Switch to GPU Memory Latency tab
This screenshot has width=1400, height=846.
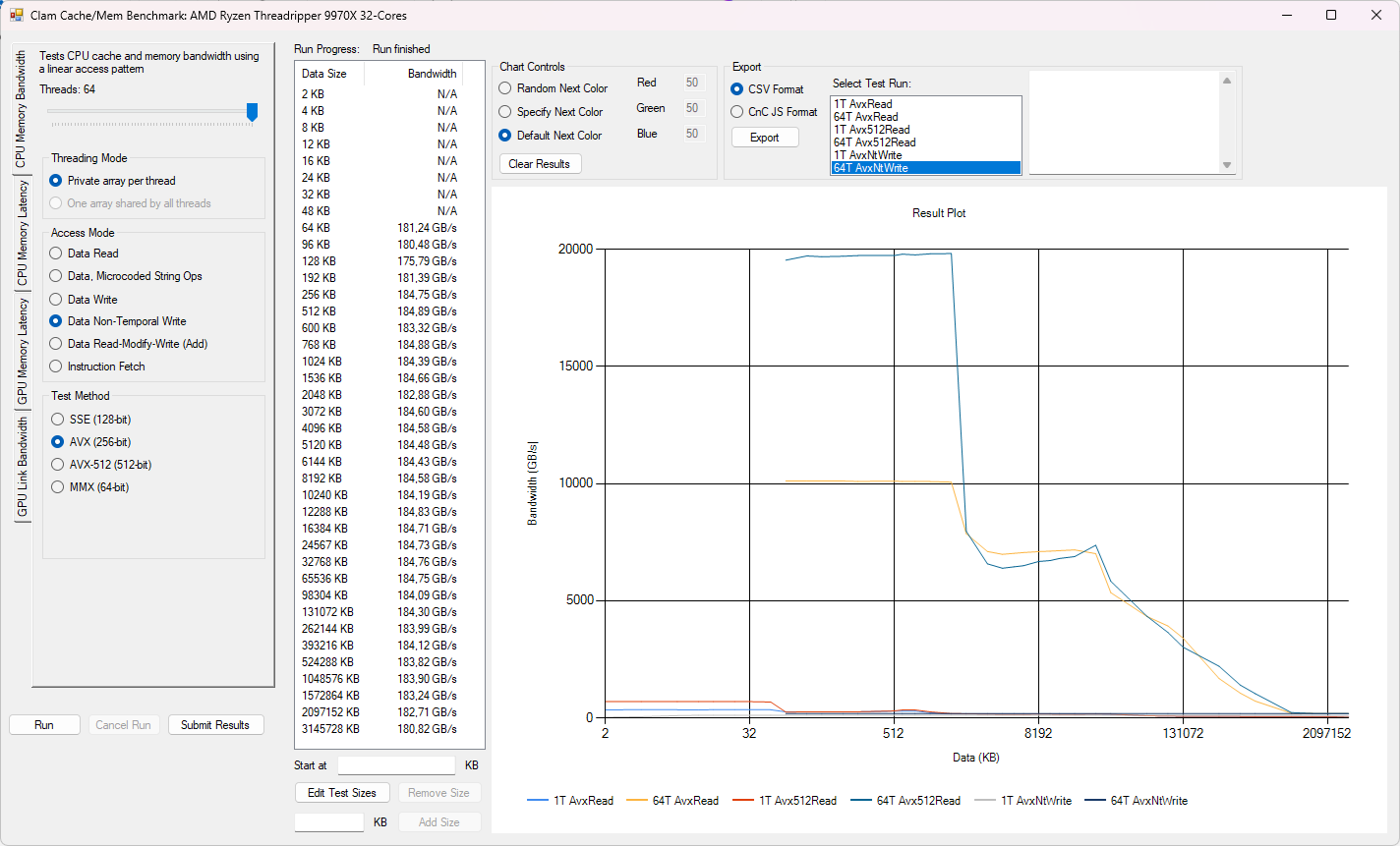21,352
